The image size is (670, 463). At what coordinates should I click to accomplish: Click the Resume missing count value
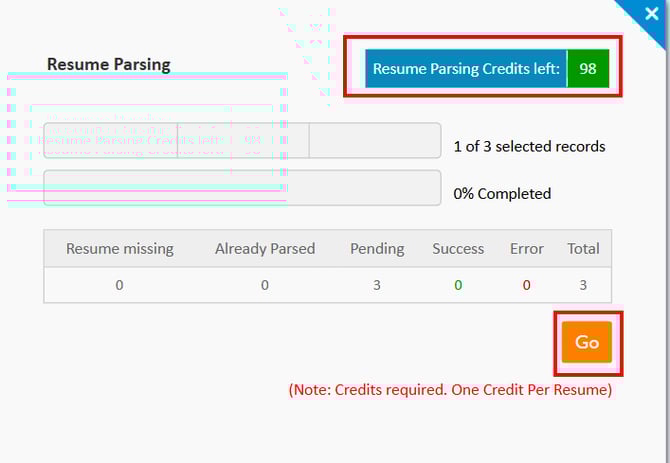pyautogui.click(x=120, y=285)
